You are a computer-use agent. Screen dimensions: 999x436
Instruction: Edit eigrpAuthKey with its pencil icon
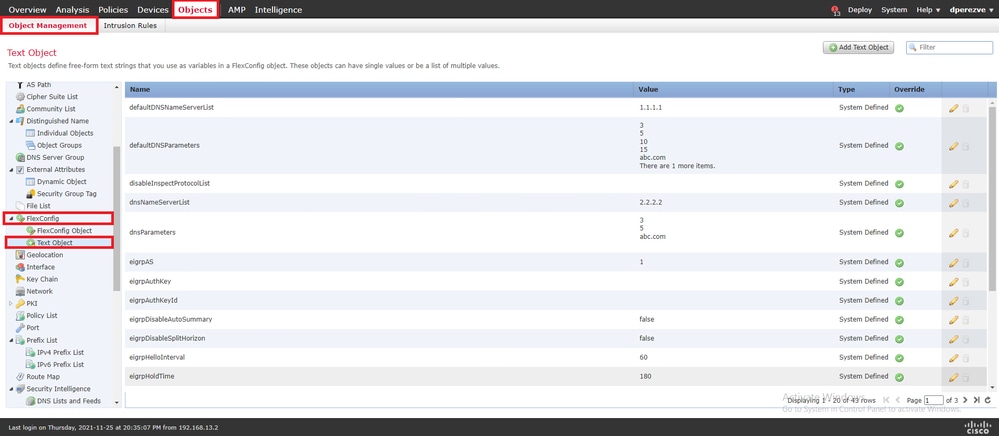[x=953, y=282]
